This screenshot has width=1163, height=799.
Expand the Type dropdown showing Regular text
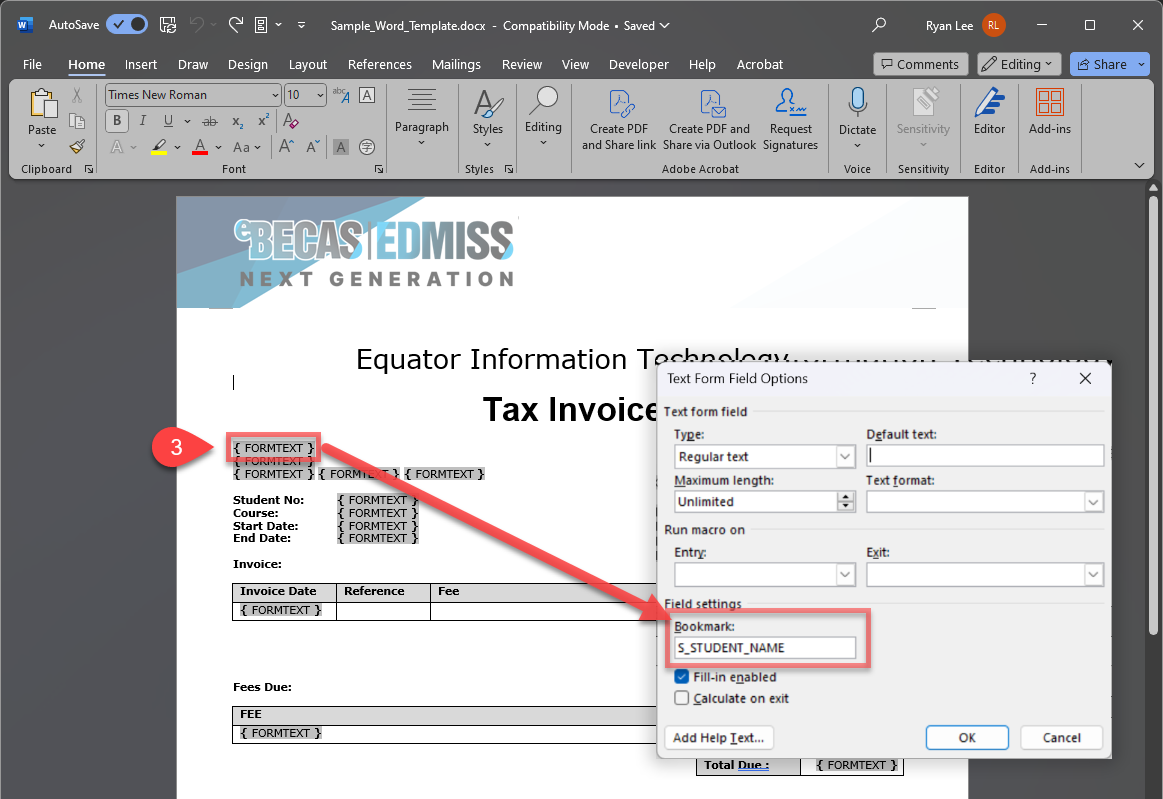pyautogui.click(x=845, y=457)
